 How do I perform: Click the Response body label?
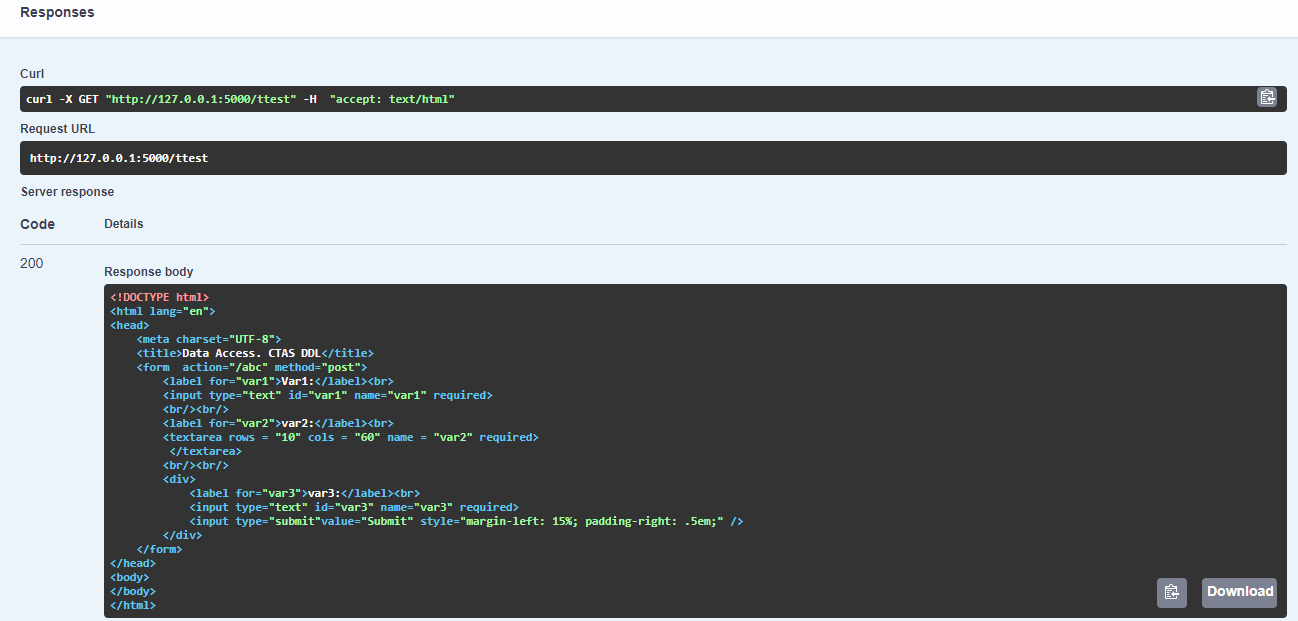148,271
